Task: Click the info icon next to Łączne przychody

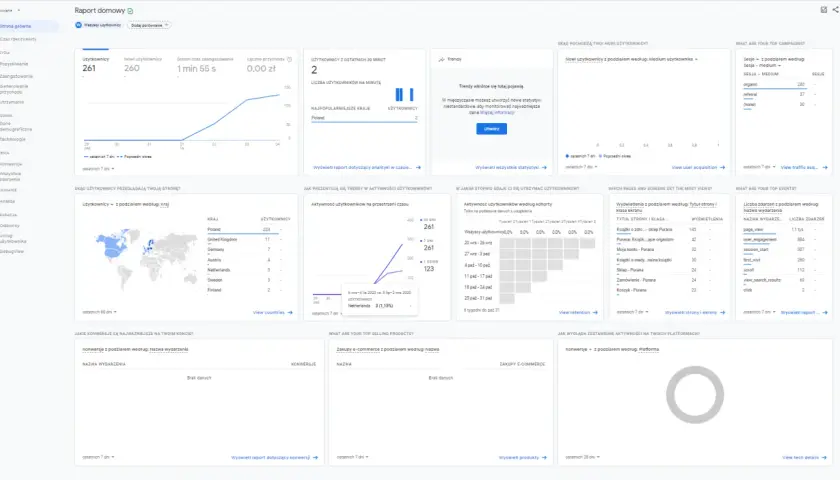Action: [289, 59]
